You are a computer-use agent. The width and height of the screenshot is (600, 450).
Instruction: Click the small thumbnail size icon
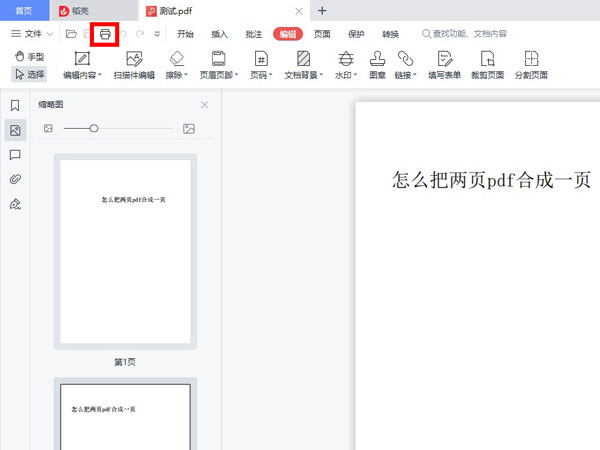pos(48,128)
